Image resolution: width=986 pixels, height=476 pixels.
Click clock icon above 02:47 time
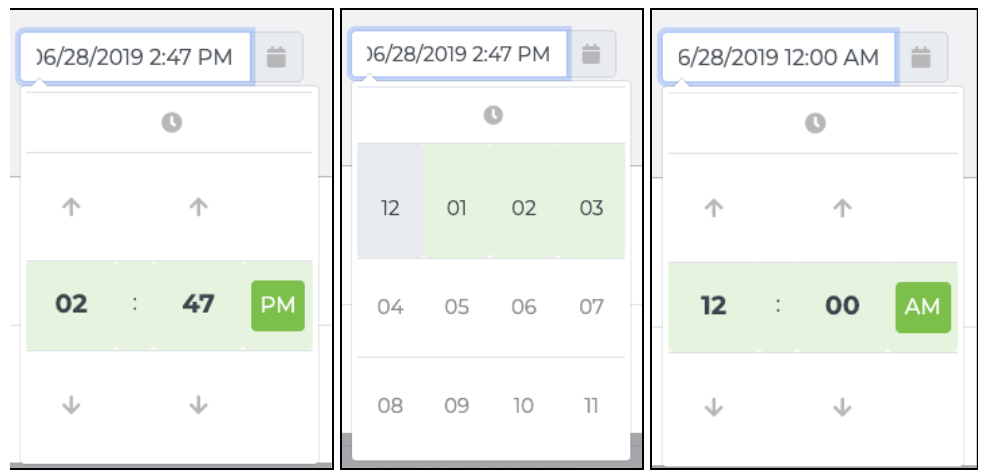(171, 122)
